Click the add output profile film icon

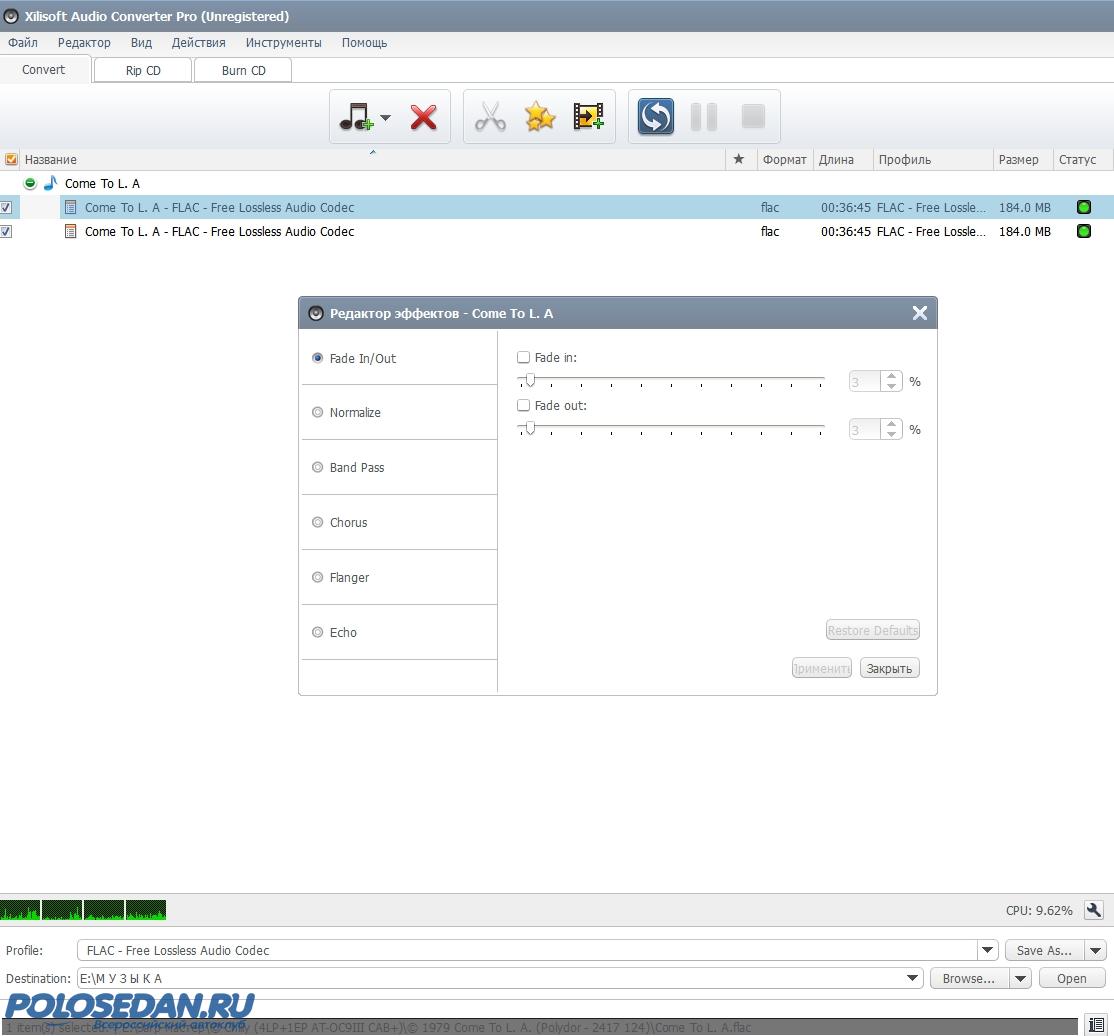588,117
